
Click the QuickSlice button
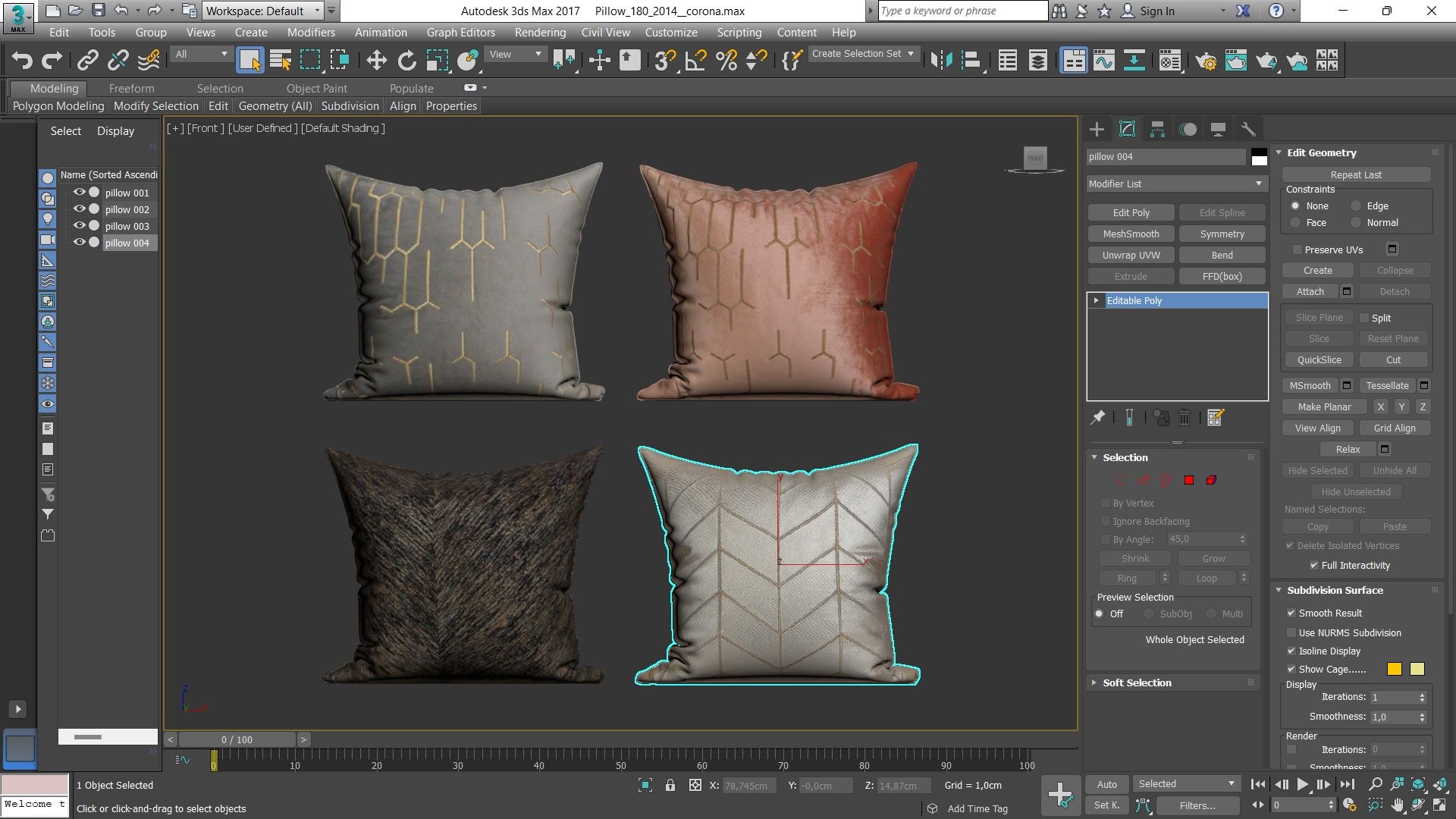click(x=1319, y=360)
